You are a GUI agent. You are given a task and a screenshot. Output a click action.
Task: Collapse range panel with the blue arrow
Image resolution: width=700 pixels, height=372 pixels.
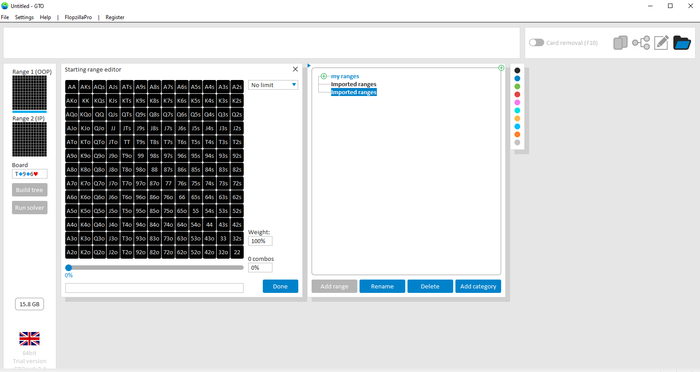[x=309, y=66]
